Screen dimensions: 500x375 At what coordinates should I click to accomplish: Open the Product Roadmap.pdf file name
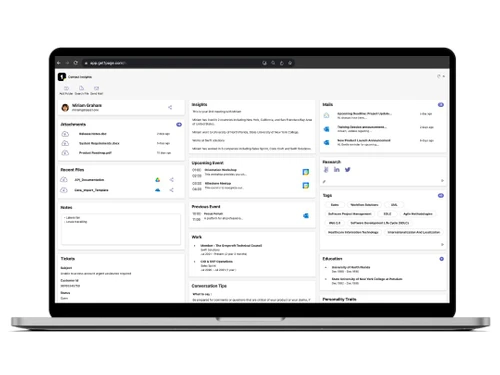(95, 153)
